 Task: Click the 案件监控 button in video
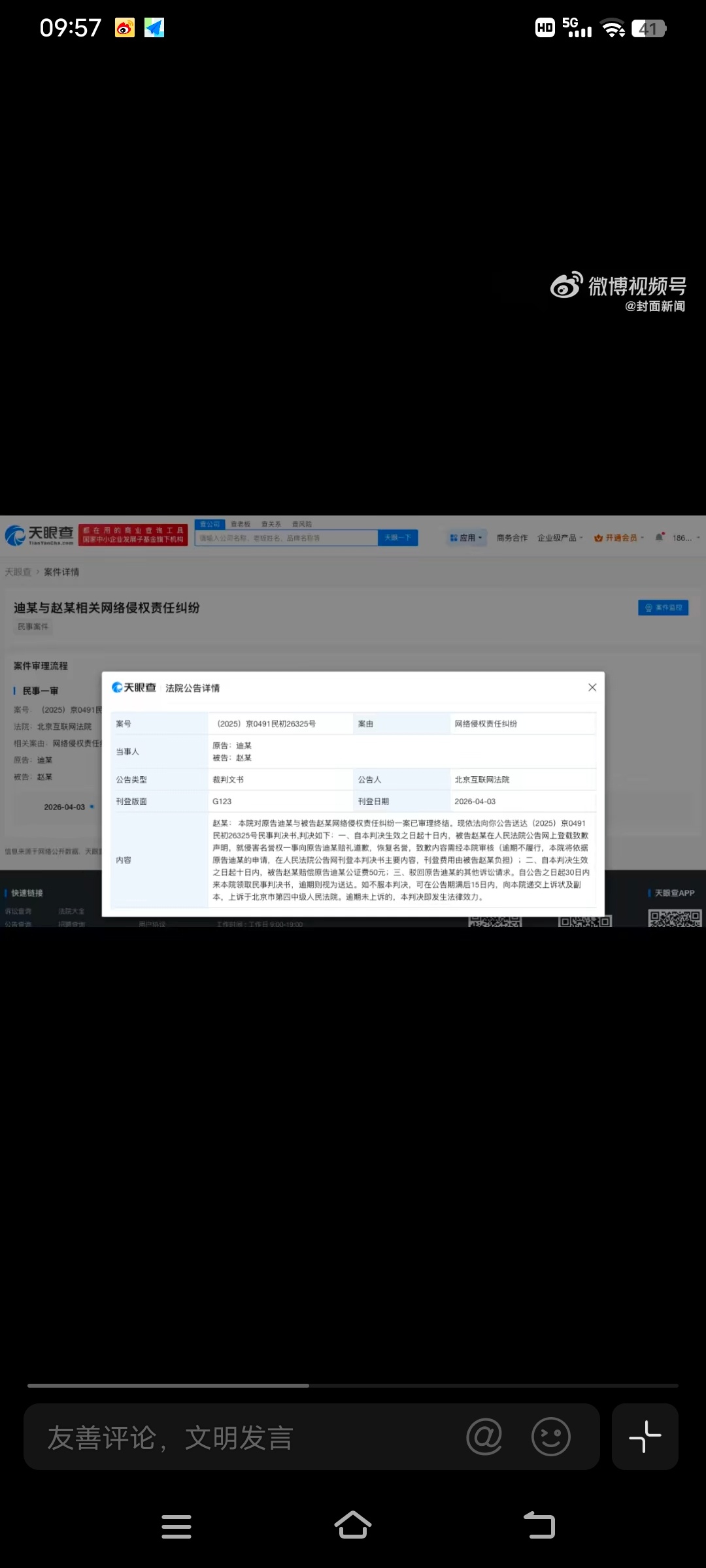point(663,608)
